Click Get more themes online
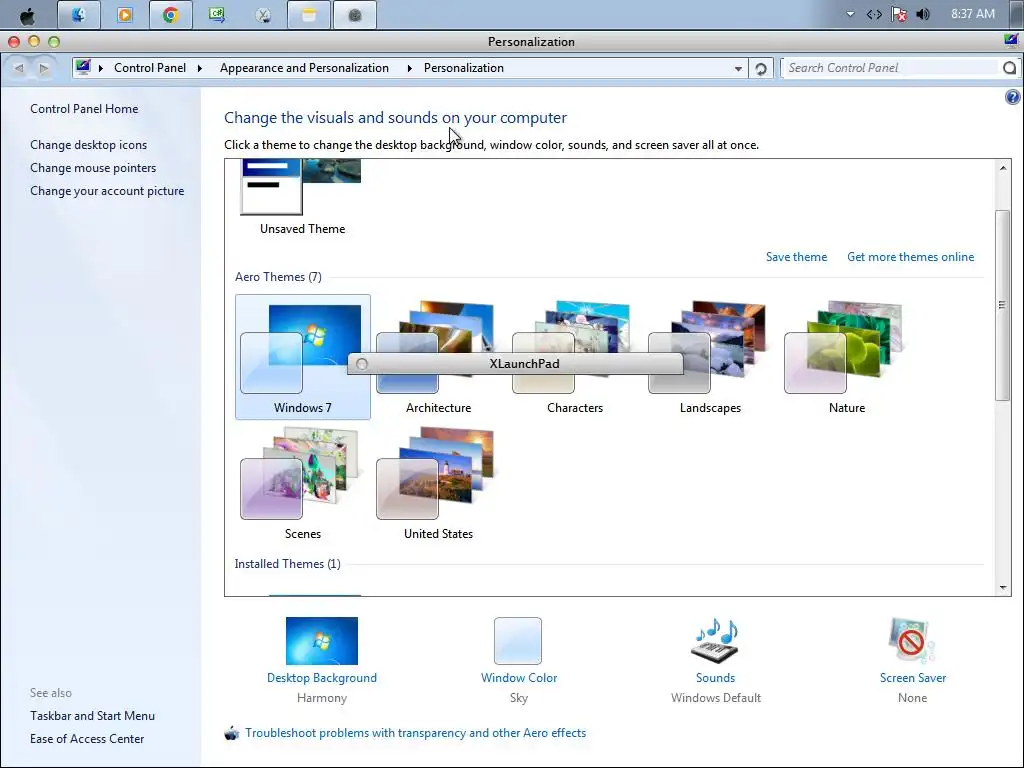Image resolution: width=1024 pixels, height=768 pixels. click(910, 257)
